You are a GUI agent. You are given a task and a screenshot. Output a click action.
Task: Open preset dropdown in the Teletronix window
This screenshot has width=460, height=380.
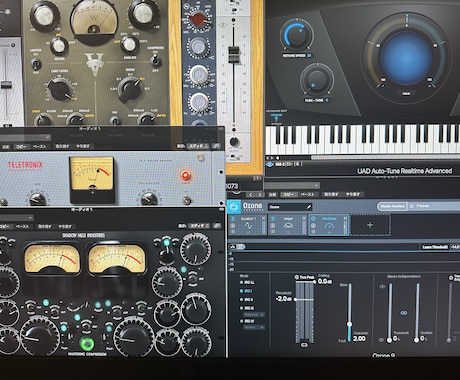25,137
